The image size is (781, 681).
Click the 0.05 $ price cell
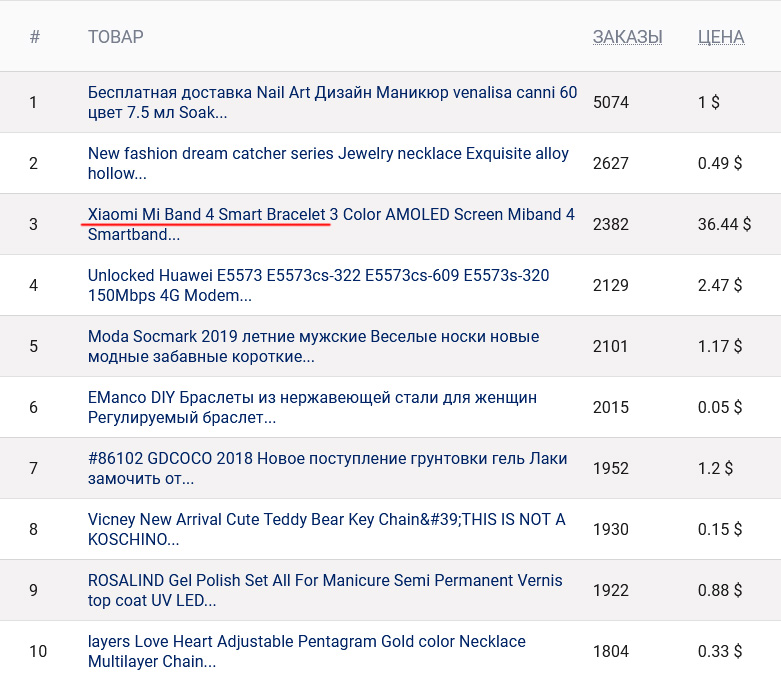point(720,407)
